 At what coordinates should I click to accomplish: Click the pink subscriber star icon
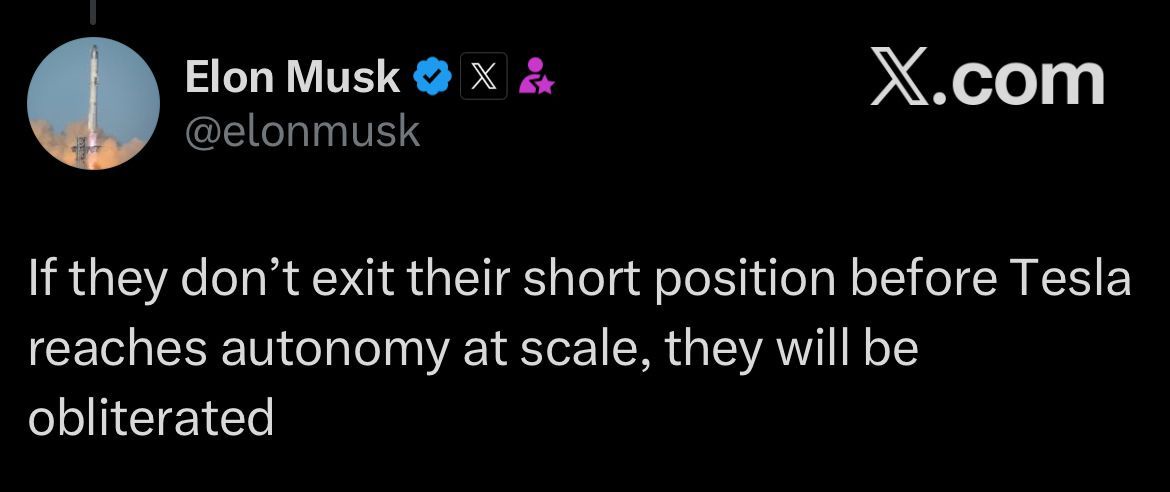click(x=536, y=76)
